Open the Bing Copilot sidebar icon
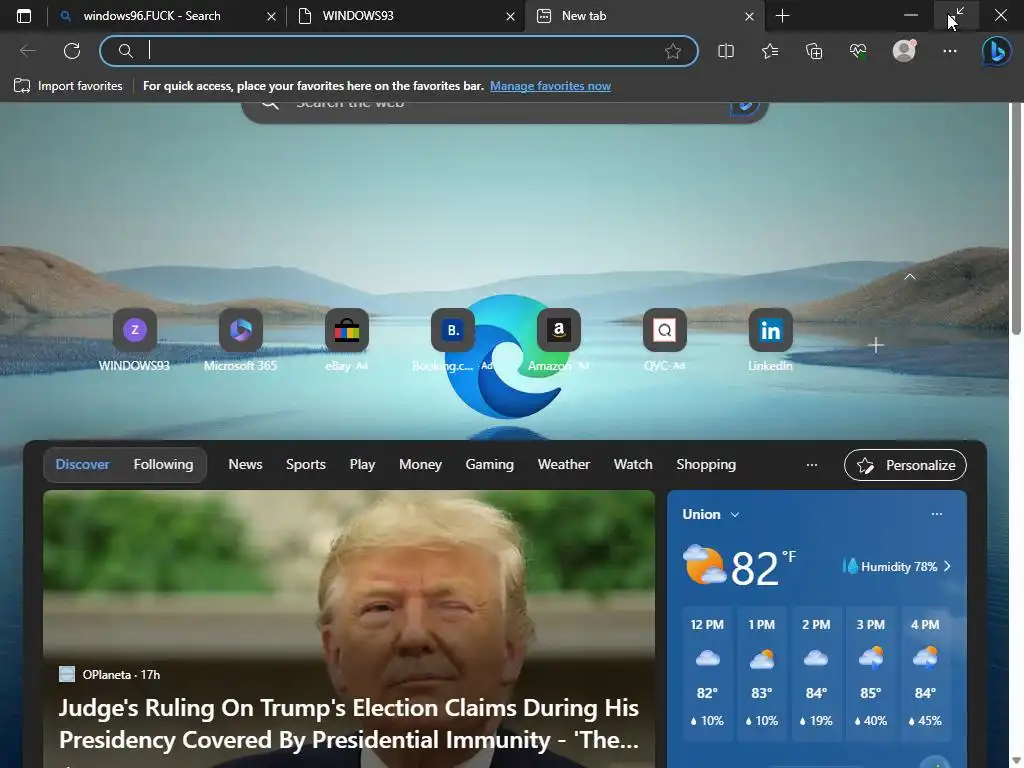The image size is (1024, 768). [997, 51]
